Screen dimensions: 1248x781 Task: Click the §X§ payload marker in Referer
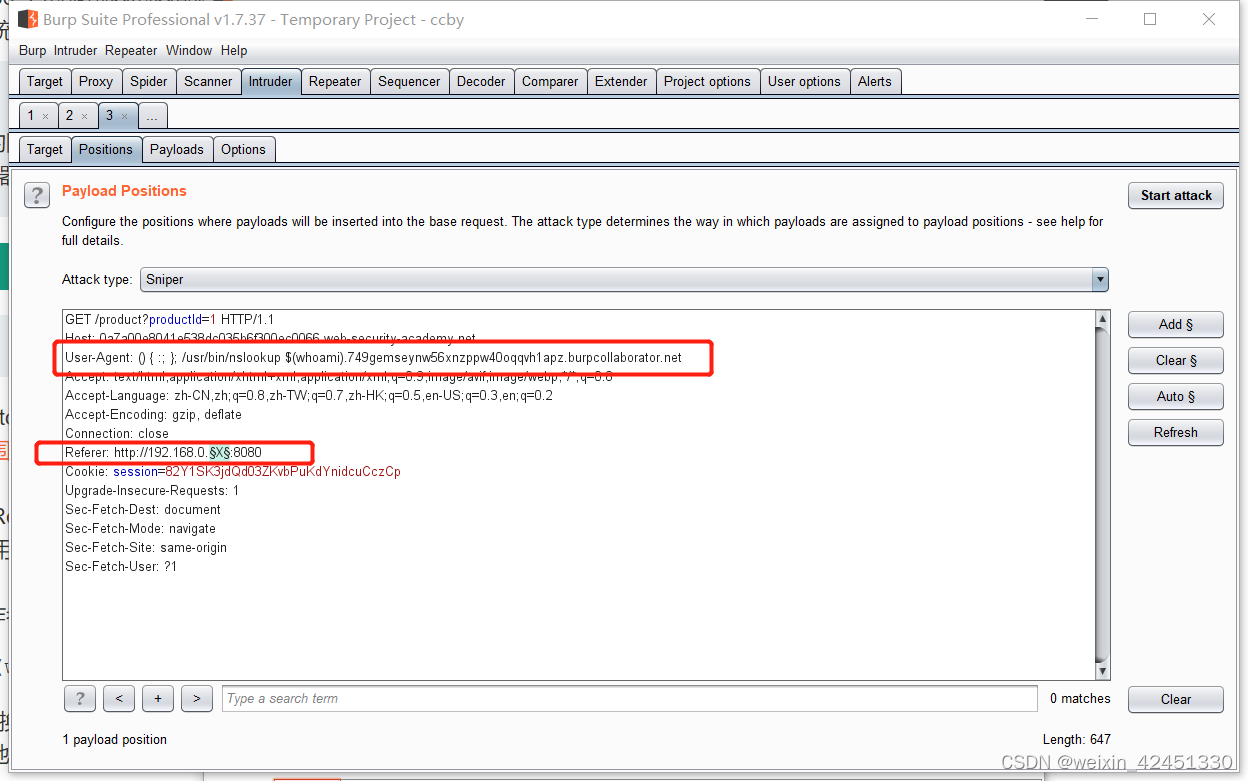click(x=220, y=453)
